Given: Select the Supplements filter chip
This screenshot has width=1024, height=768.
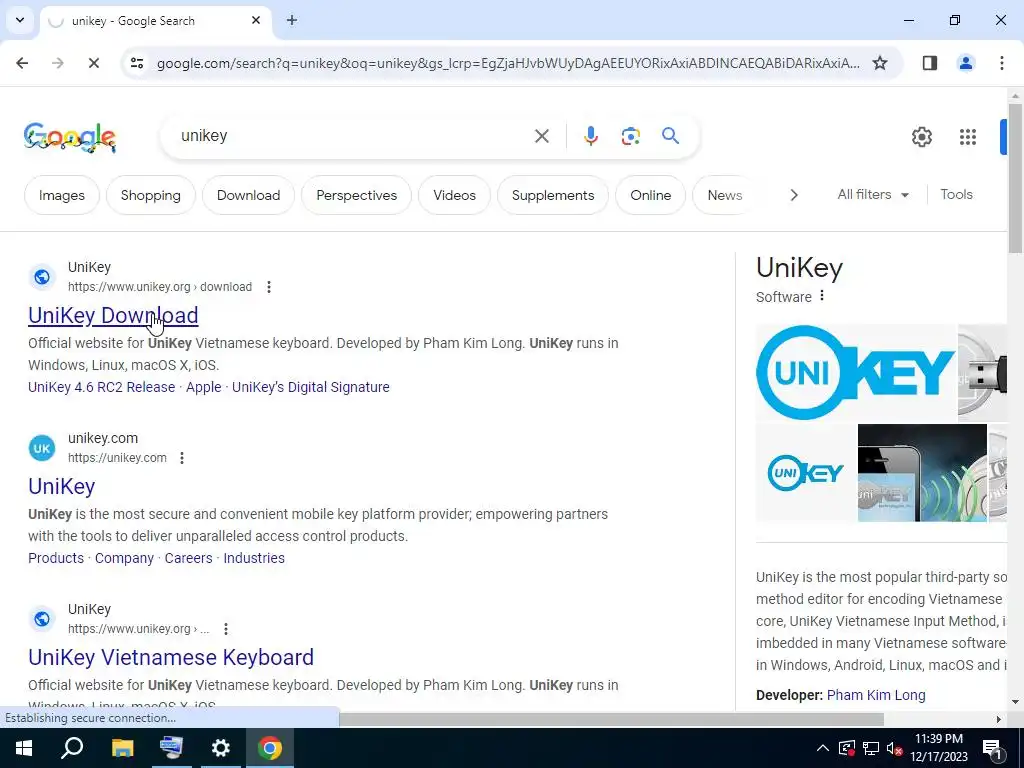Looking at the screenshot, I should click(x=553, y=195).
